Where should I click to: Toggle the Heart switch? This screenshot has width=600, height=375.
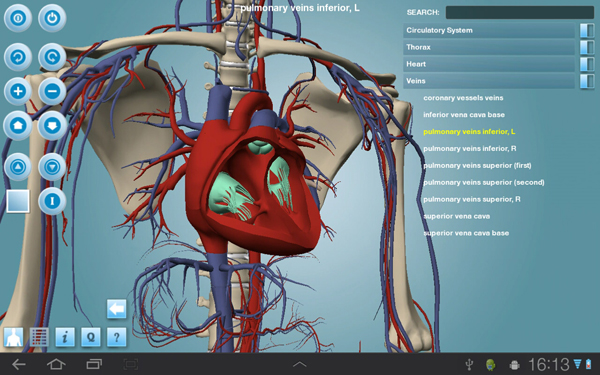(587, 64)
